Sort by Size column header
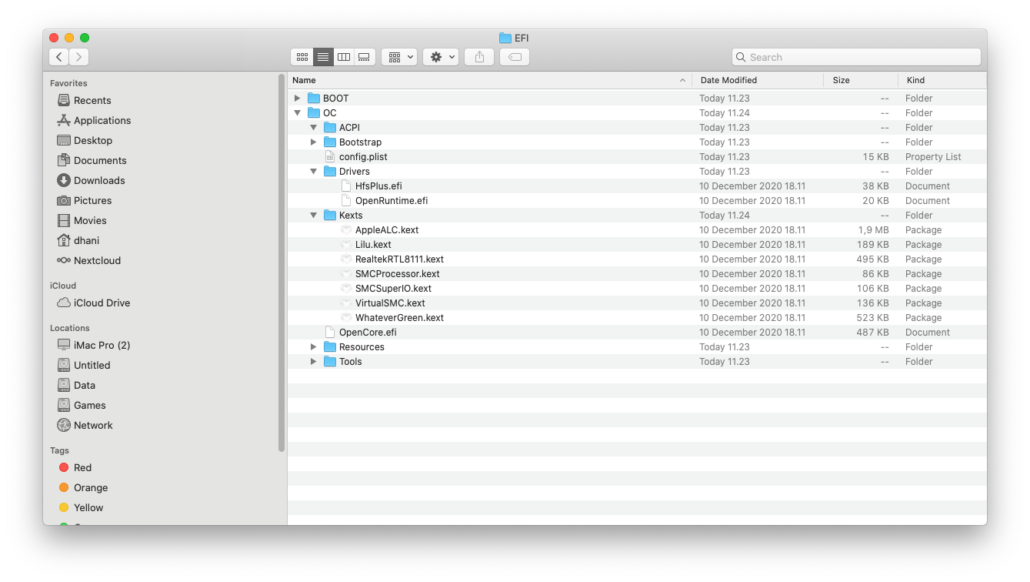The image size is (1030, 582). coord(841,80)
